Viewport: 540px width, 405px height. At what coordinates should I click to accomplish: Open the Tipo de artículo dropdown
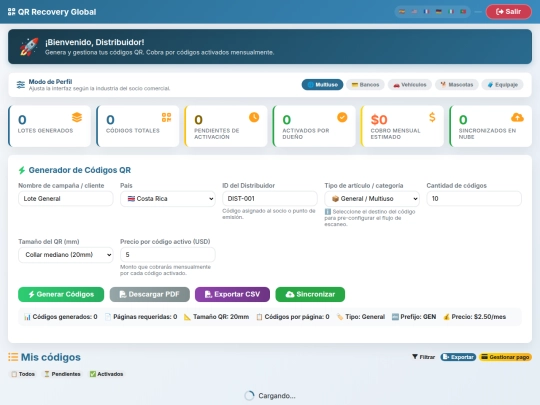[x=372, y=199]
